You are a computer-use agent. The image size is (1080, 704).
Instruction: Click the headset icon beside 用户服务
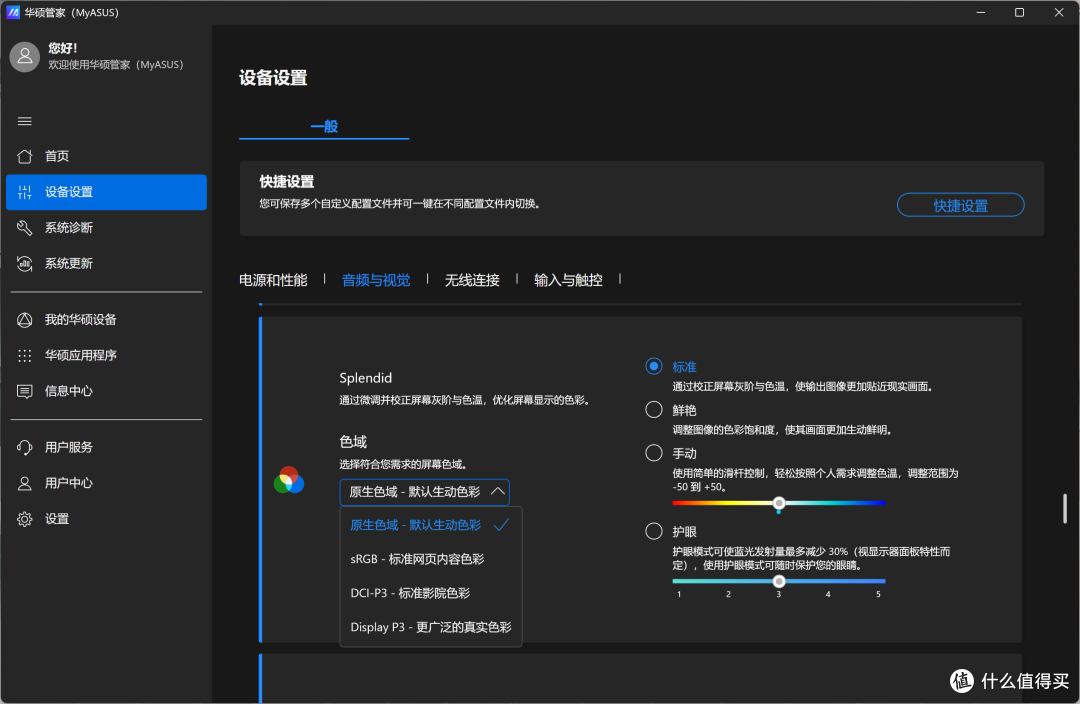coord(25,448)
